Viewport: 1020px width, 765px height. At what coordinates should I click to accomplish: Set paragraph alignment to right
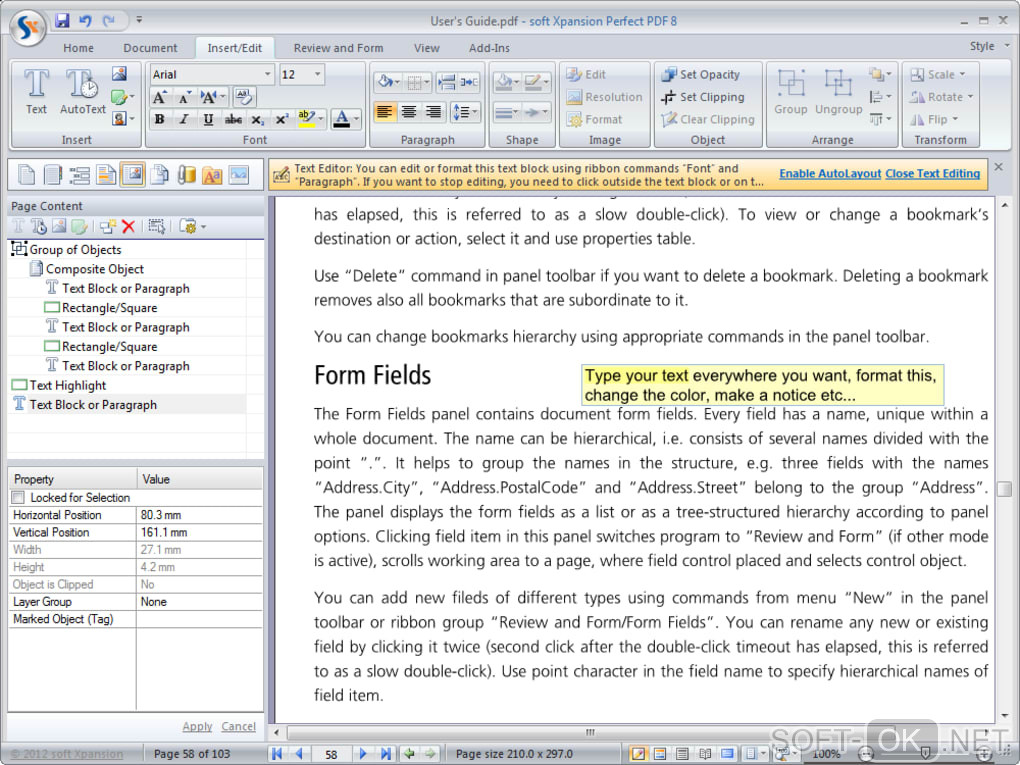coord(433,112)
